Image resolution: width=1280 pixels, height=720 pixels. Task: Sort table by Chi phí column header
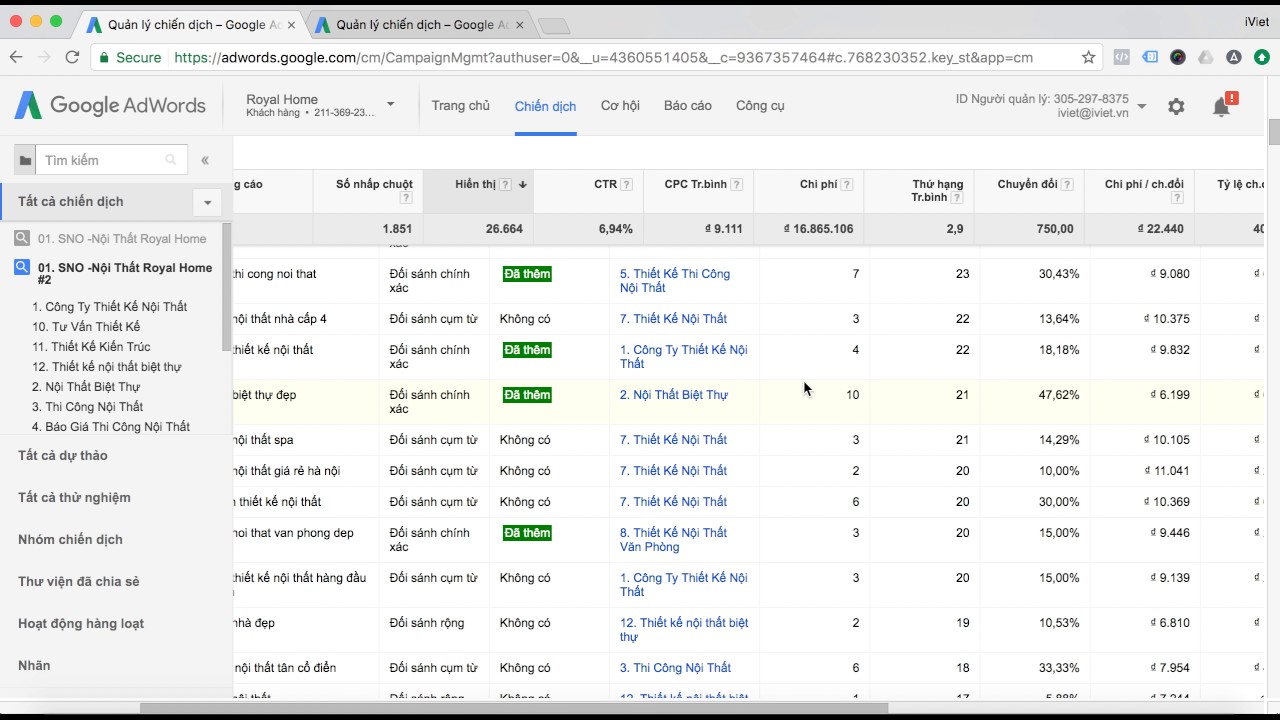818,184
